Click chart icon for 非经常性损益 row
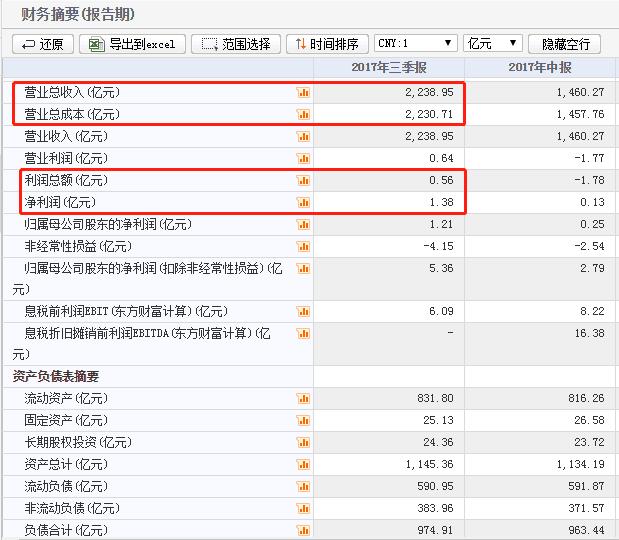 302,246
